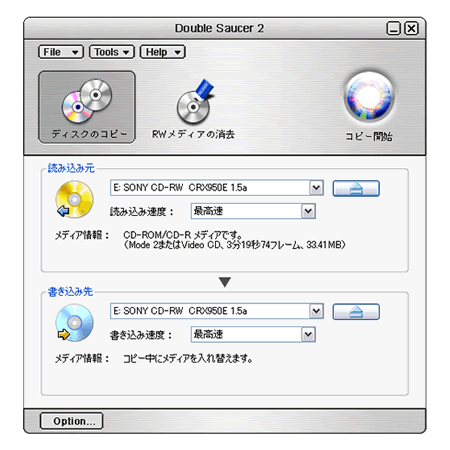Click the blue destination disc icon
The width and height of the screenshot is (450, 450).
pyautogui.click(x=74, y=323)
